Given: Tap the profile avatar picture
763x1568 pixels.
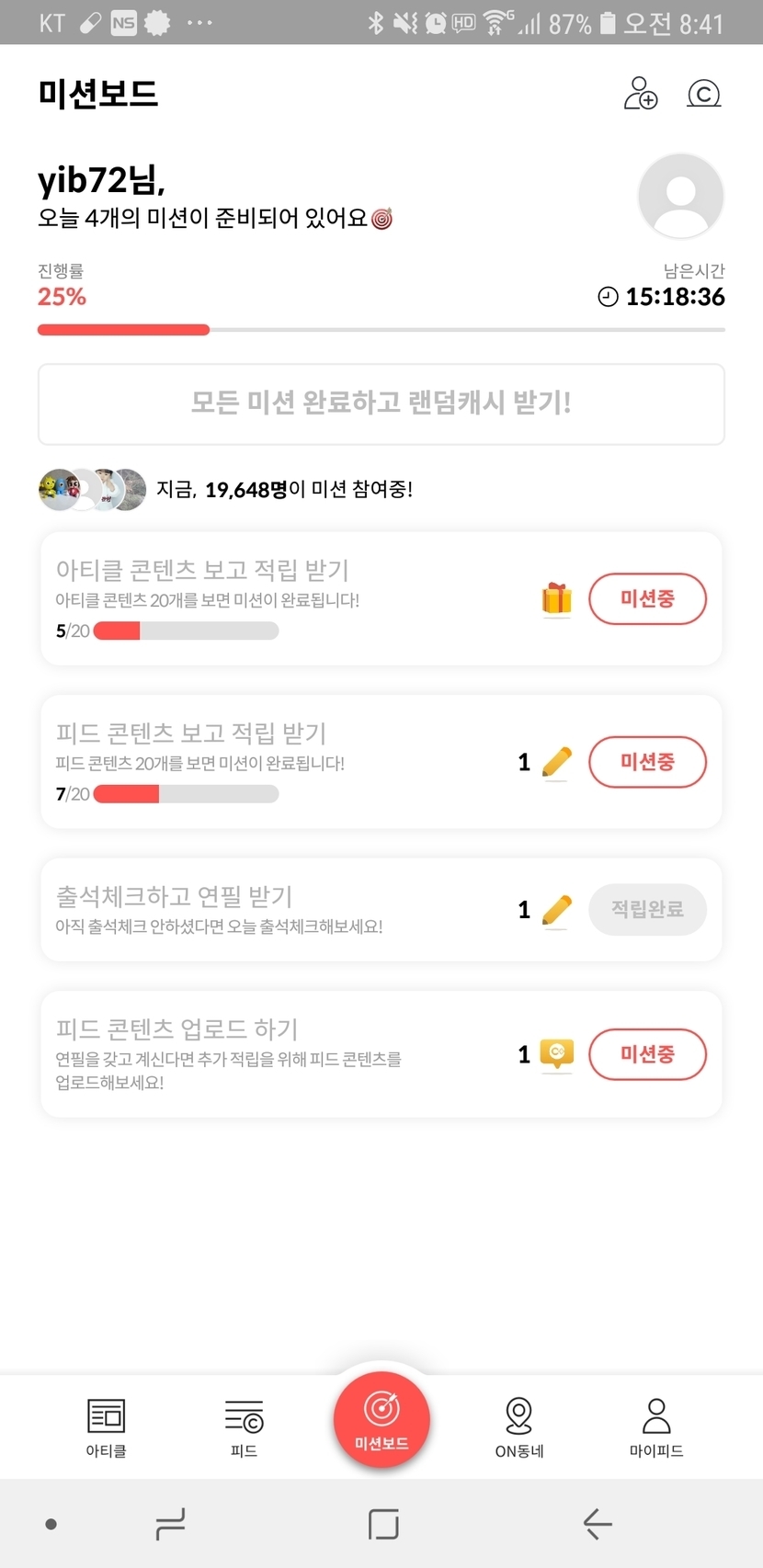Looking at the screenshot, I should (x=680, y=196).
